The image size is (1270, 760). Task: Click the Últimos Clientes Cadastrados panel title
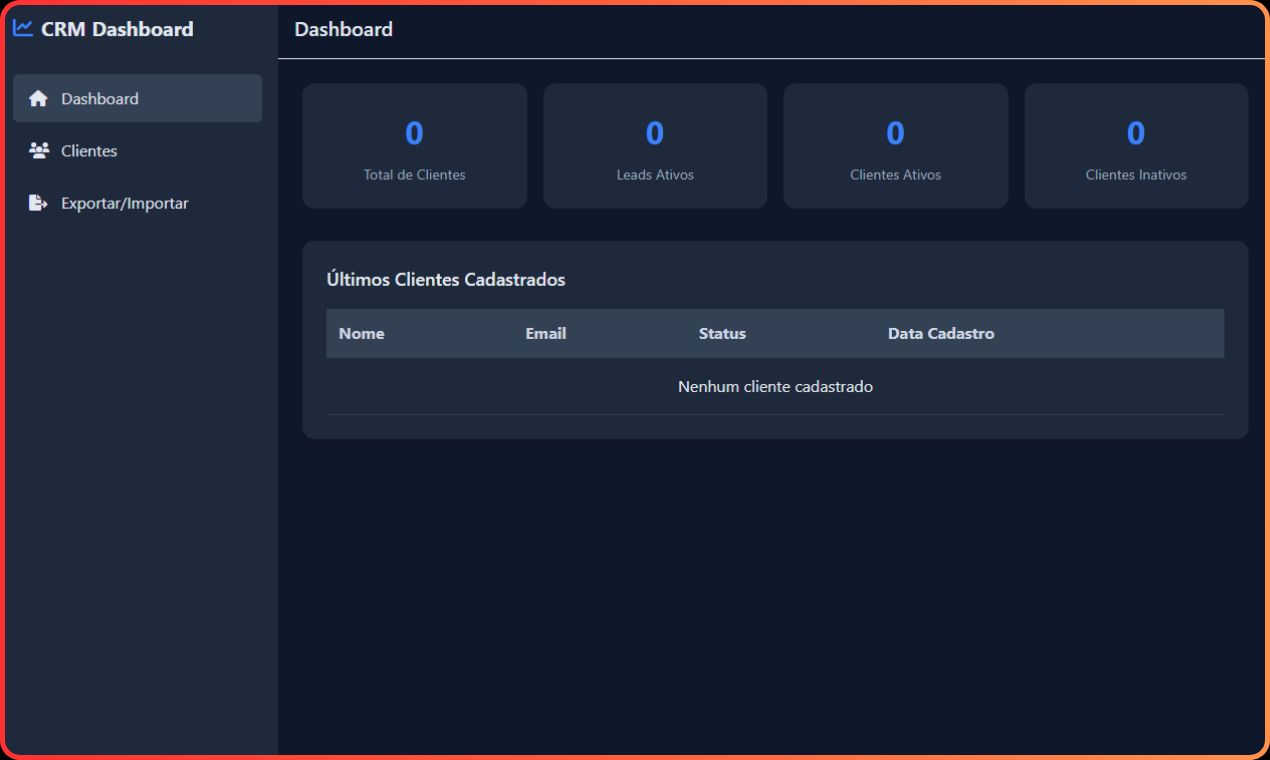click(x=446, y=279)
